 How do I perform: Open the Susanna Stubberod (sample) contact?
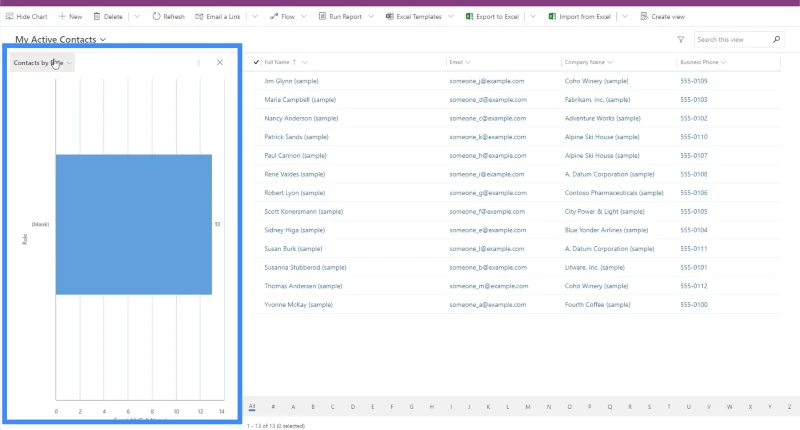pyautogui.click(x=305, y=267)
